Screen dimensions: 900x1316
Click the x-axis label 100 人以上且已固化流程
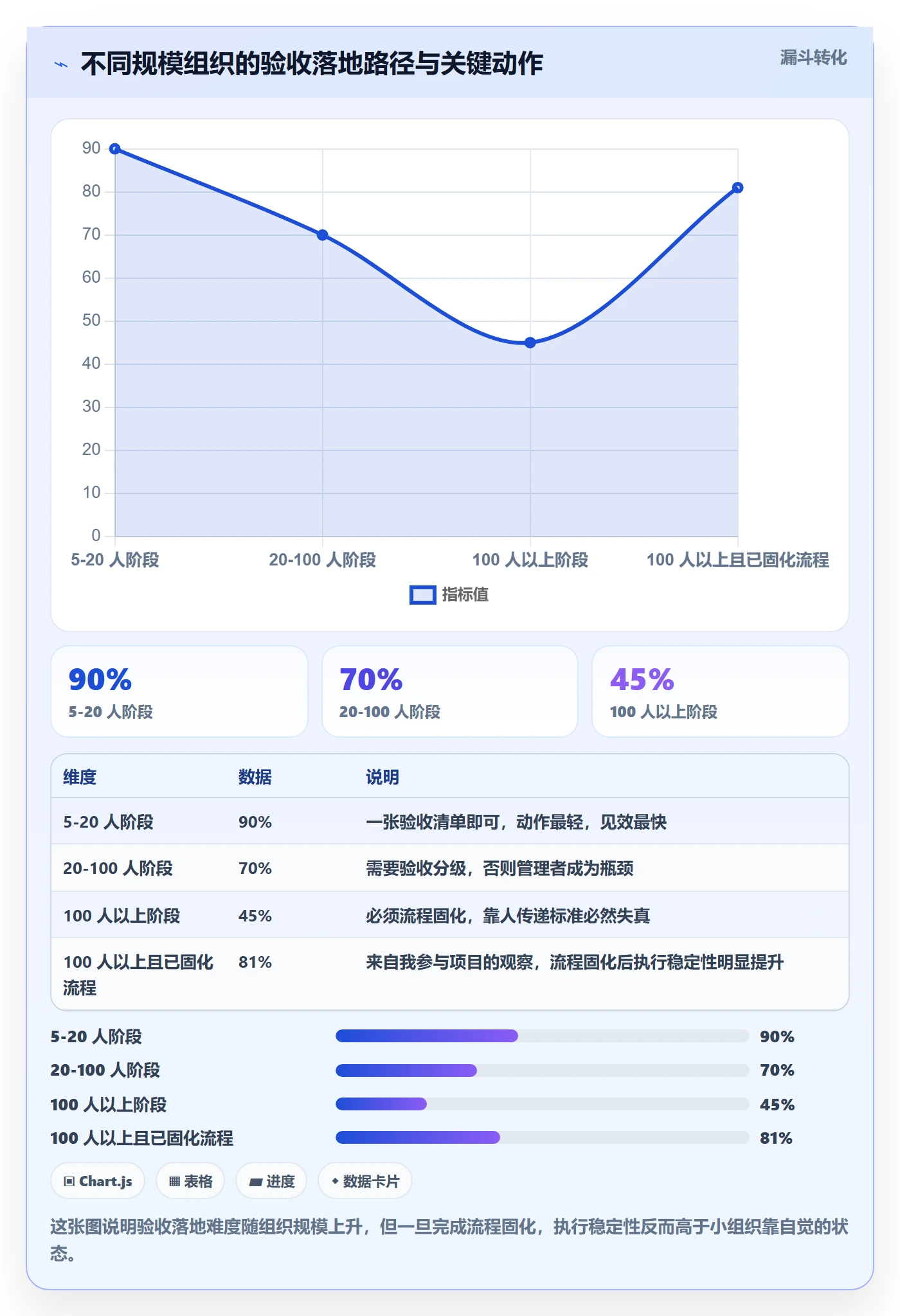coord(738,560)
